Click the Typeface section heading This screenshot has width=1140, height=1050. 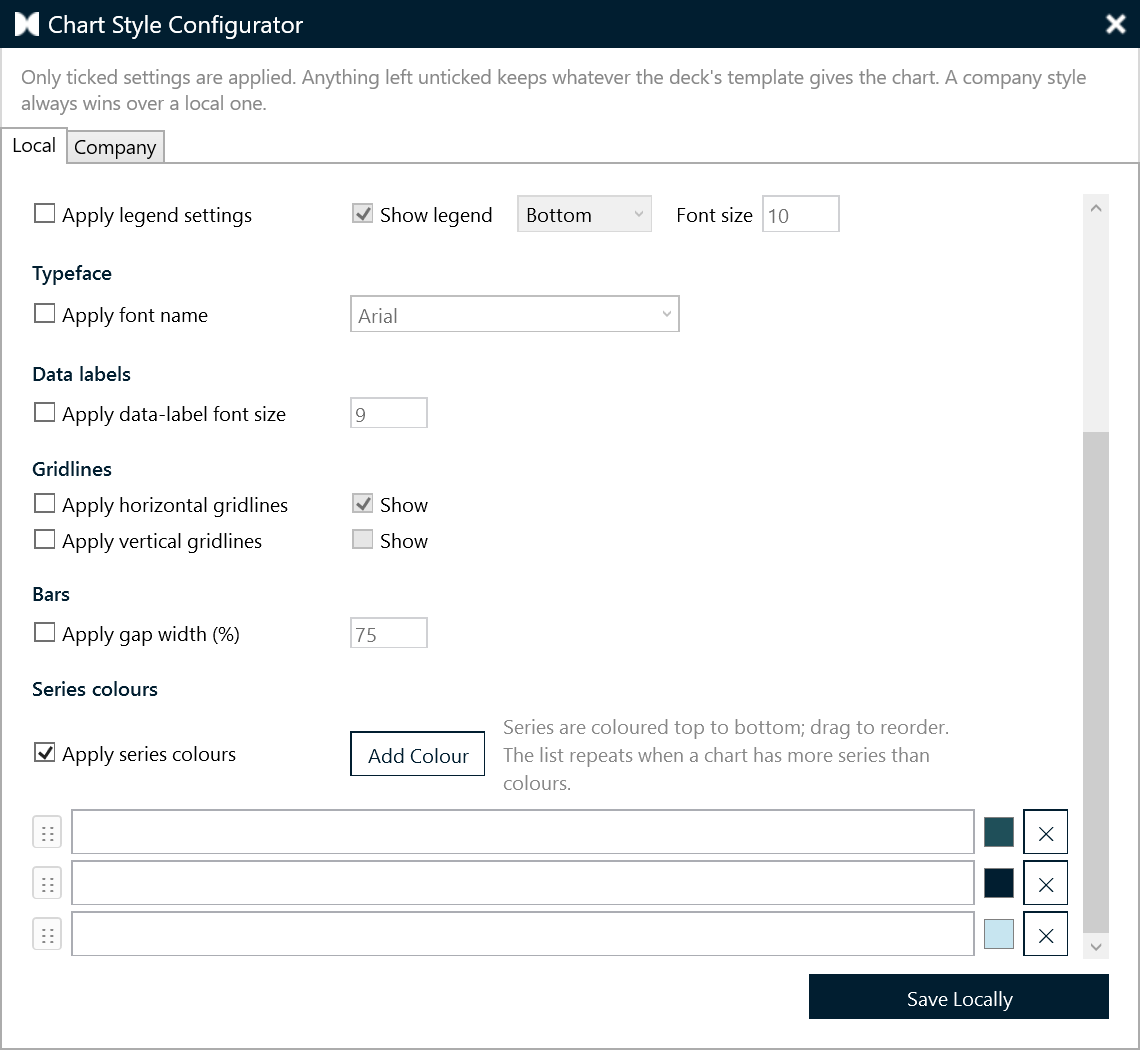72,273
